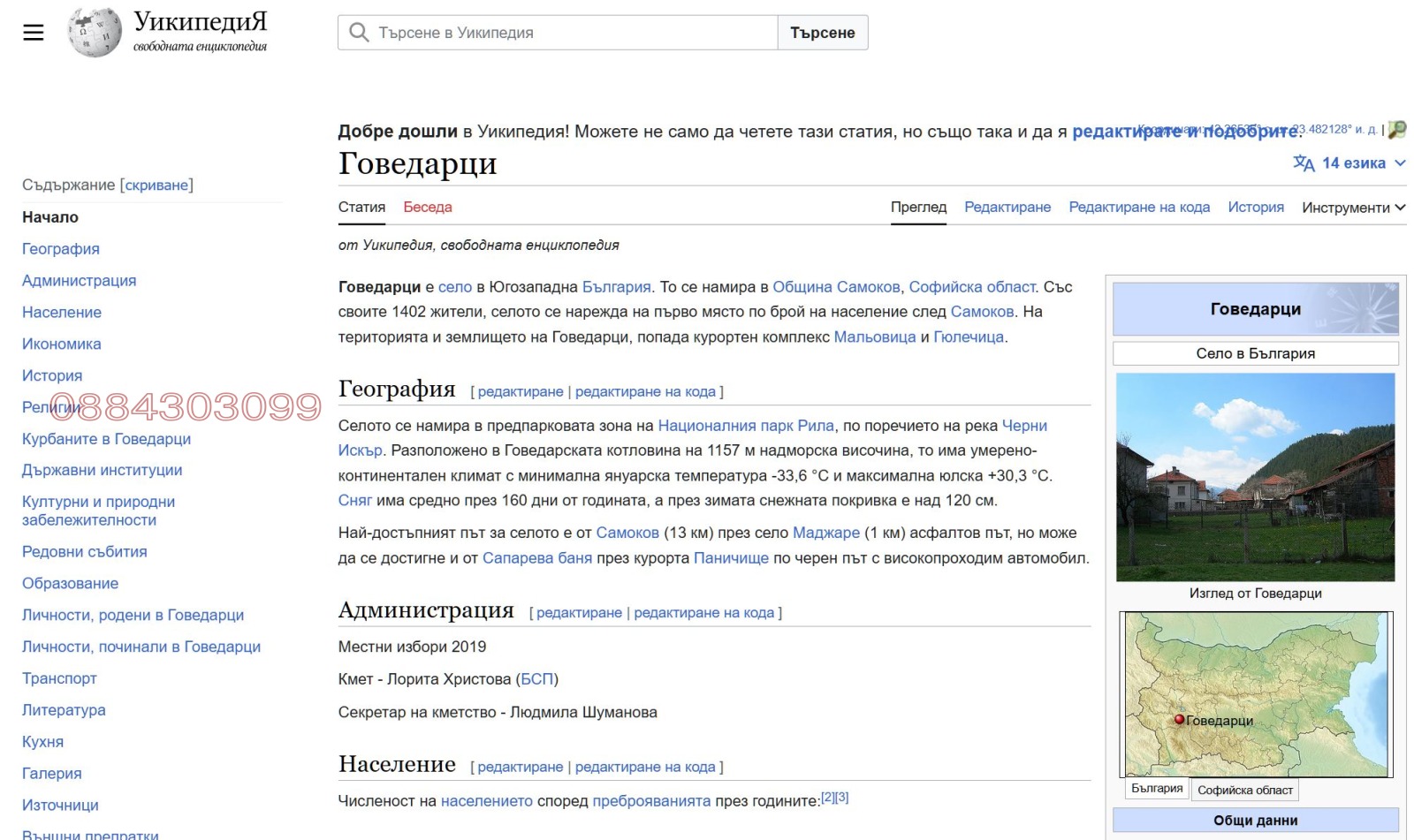Screen dimensions: 1414x840
Task: Click the red location marker on map
Action: pos(1179,720)
